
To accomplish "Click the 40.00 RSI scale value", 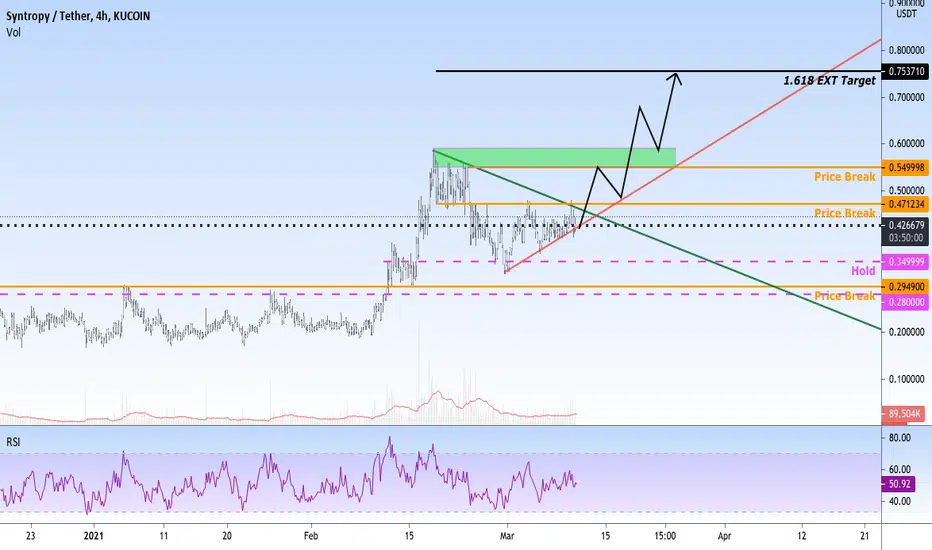I will click(899, 501).
